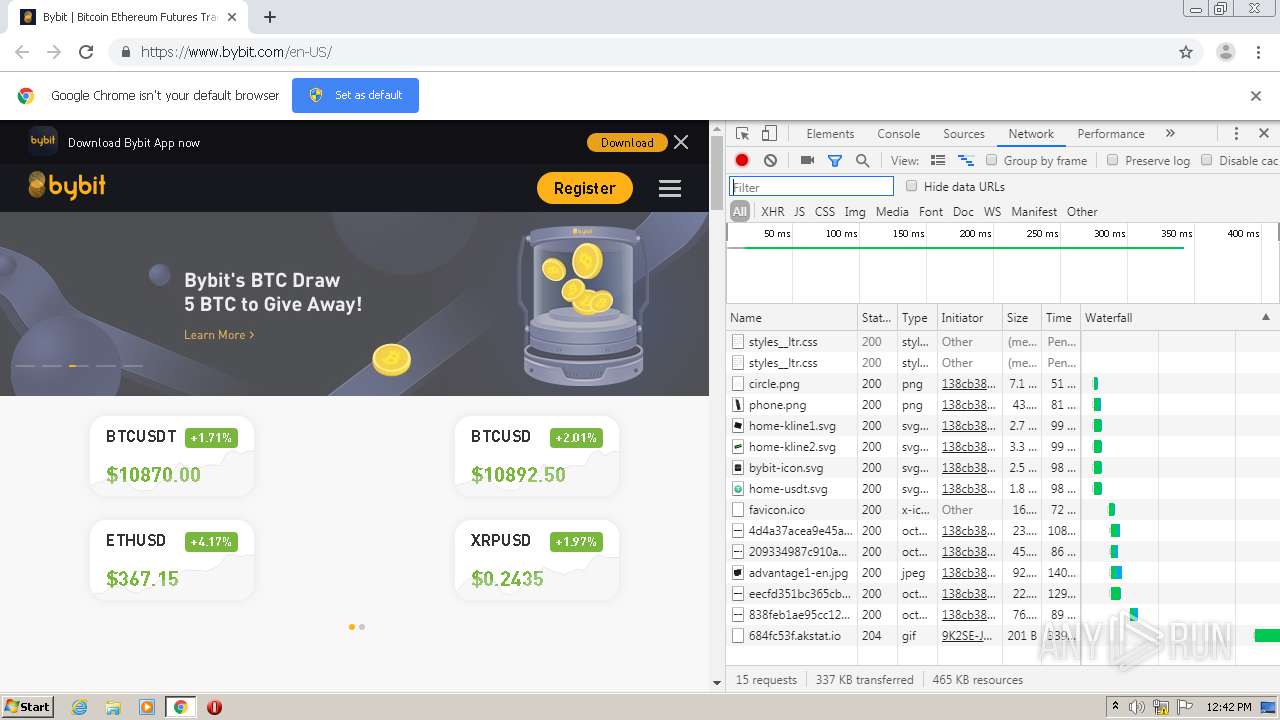Toggle the device toolbar icon
This screenshot has width=1280, height=720.
769,134
